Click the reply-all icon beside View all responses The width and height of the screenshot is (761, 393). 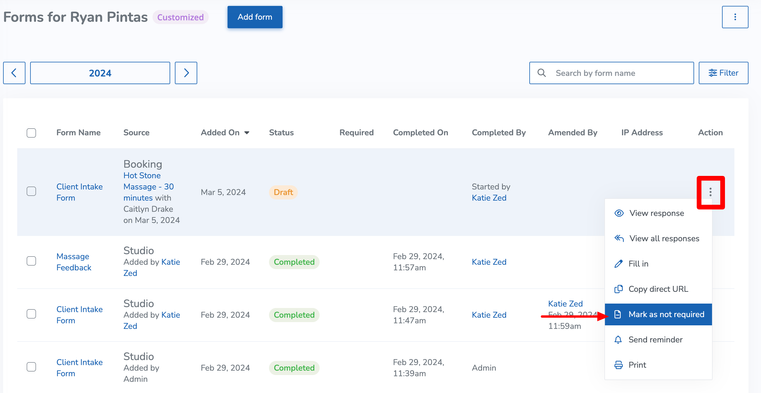(618, 238)
